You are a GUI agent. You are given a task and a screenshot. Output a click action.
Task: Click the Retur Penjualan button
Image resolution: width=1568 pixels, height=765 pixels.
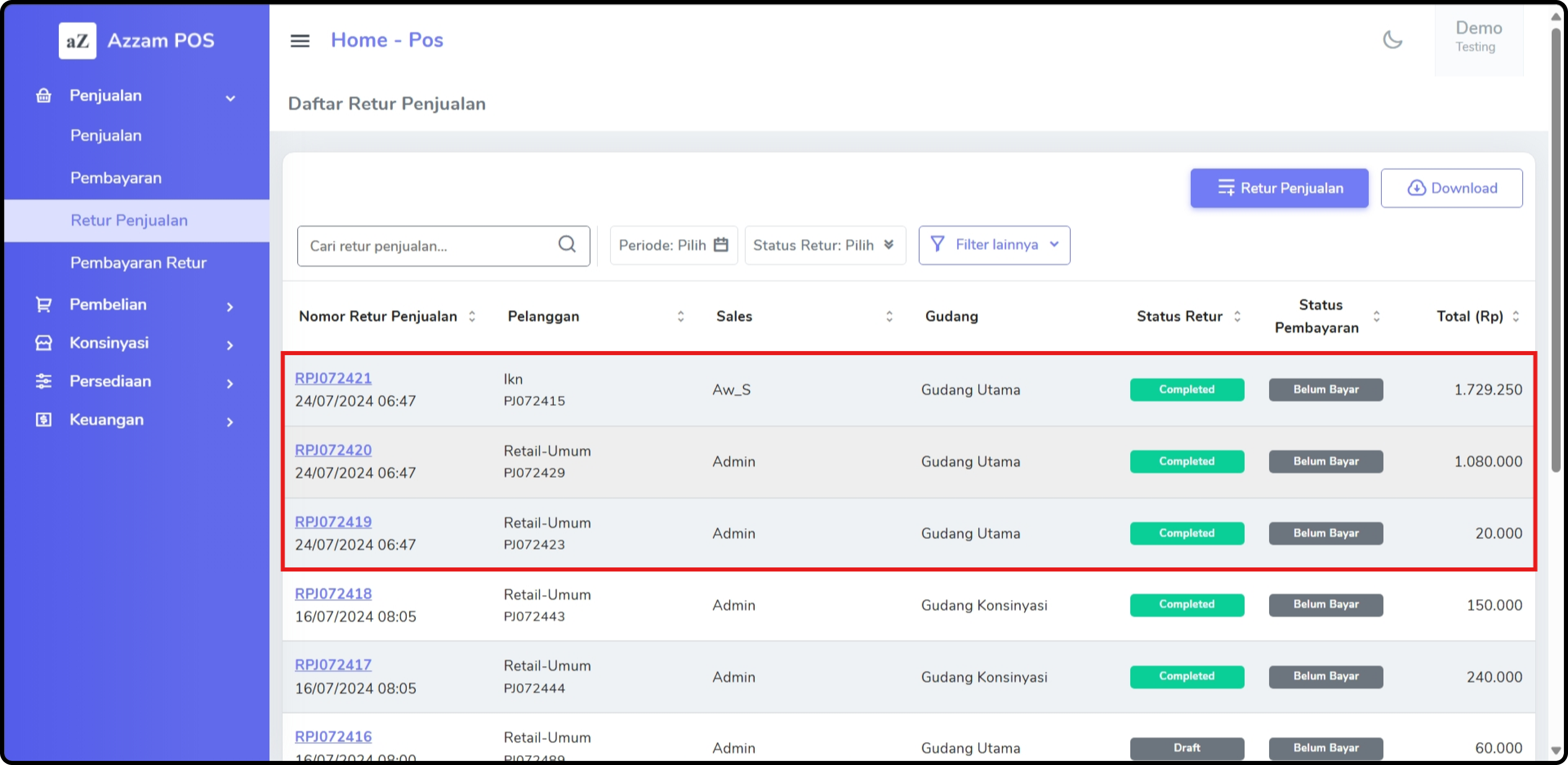(1279, 189)
